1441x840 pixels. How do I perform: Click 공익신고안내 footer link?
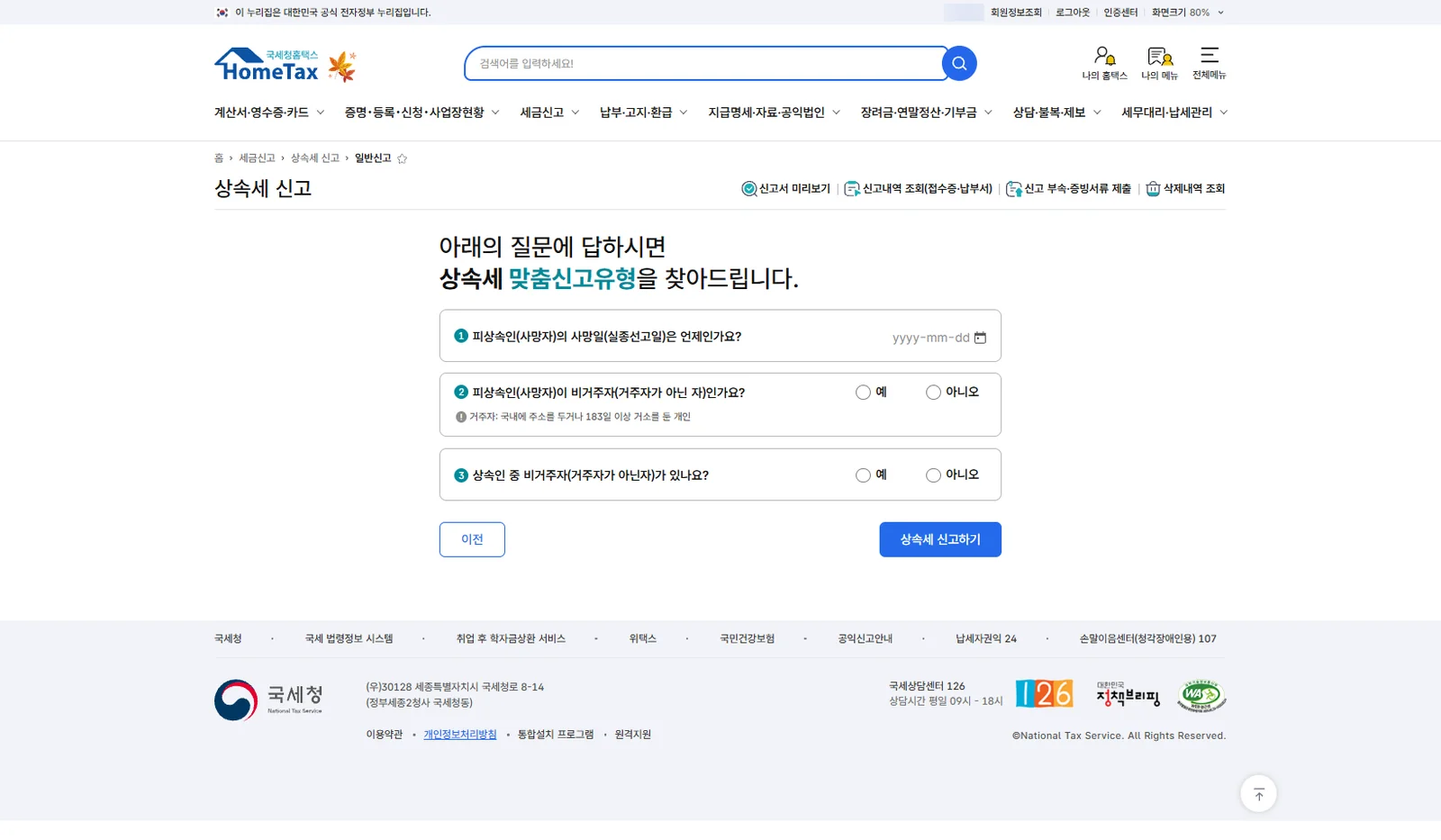(865, 638)
